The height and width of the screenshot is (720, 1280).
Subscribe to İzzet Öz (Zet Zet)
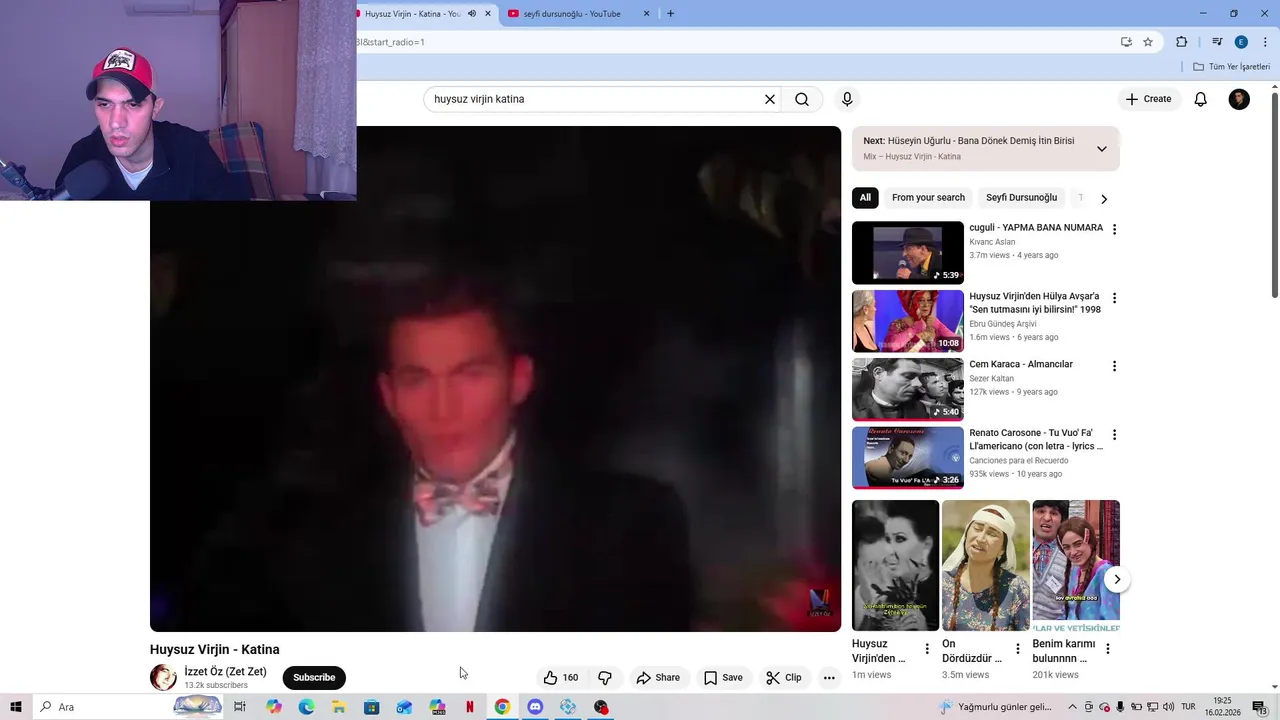(x=314, y=677)
